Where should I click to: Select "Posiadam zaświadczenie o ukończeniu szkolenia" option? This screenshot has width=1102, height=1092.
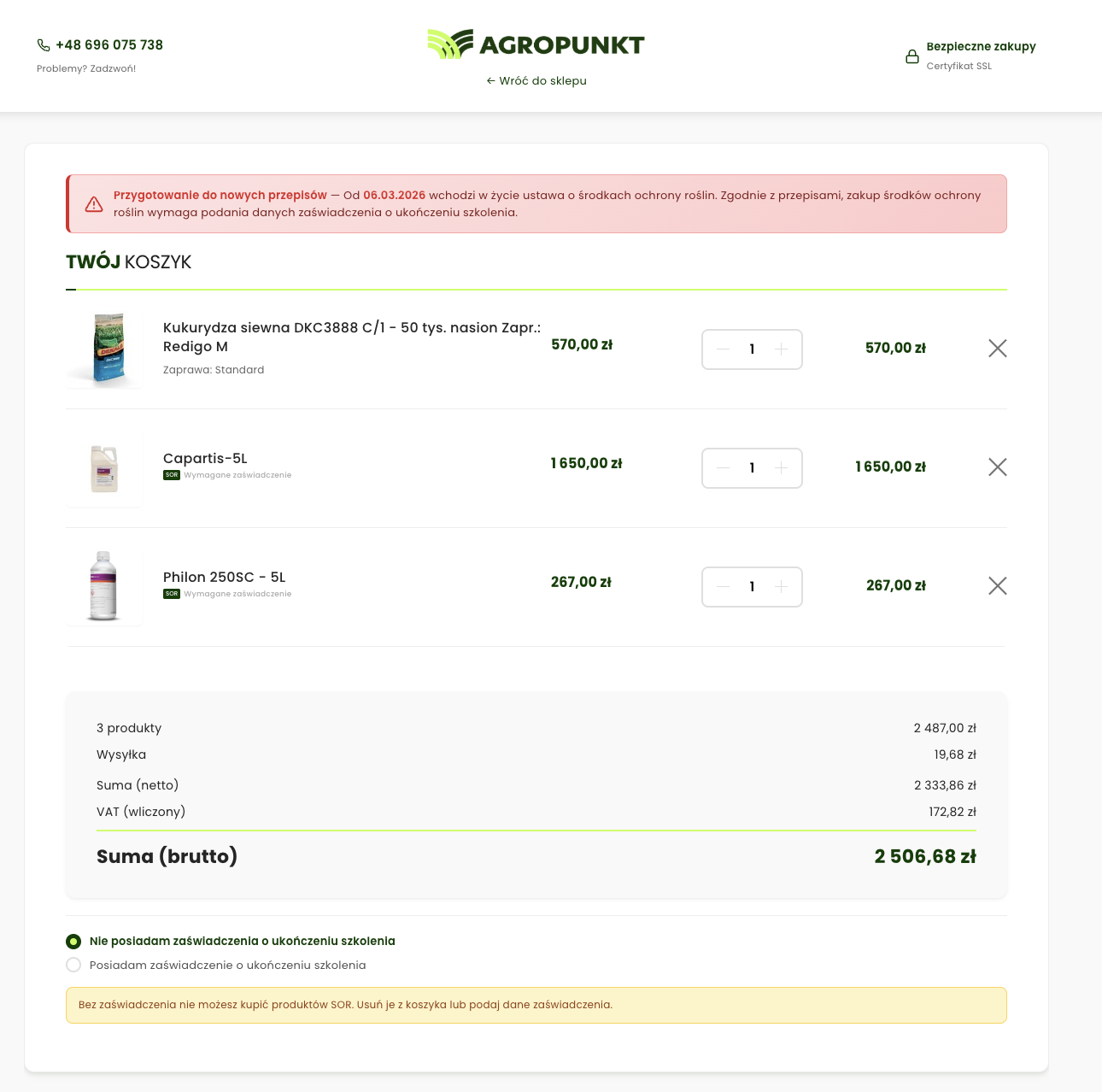(73, 965)
